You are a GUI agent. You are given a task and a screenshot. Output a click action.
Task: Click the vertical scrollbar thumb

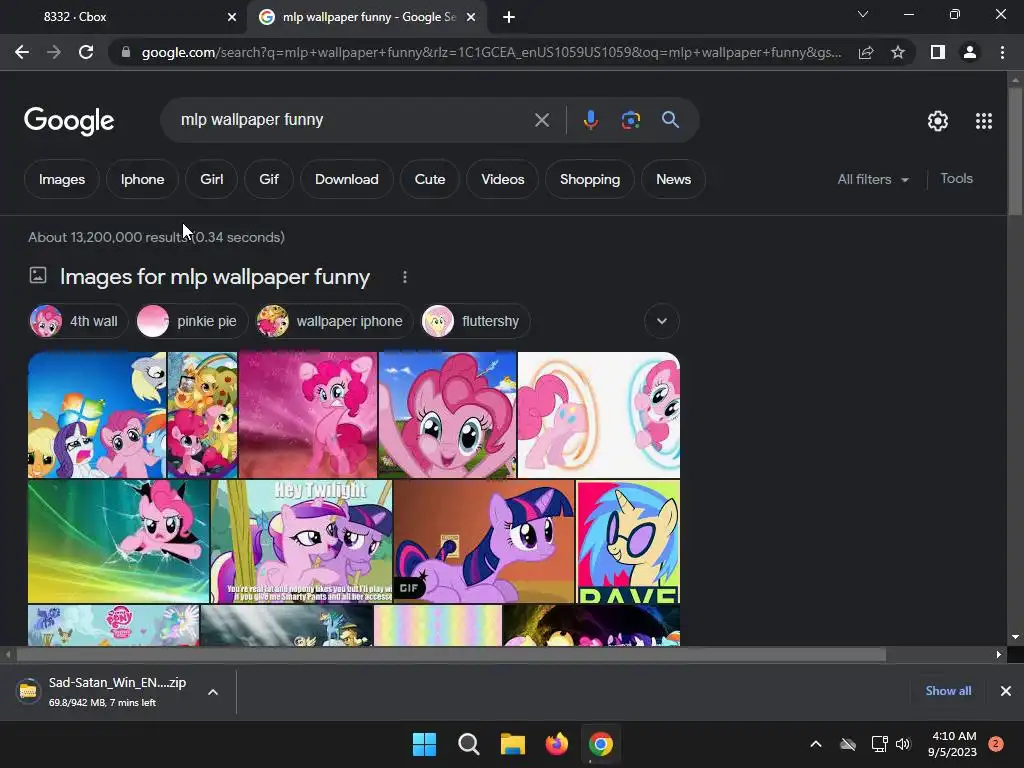1015,150
